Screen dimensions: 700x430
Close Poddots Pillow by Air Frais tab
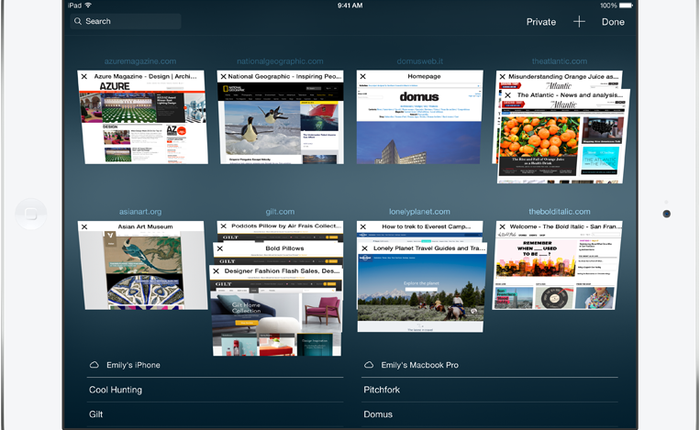tap(223, 226)
